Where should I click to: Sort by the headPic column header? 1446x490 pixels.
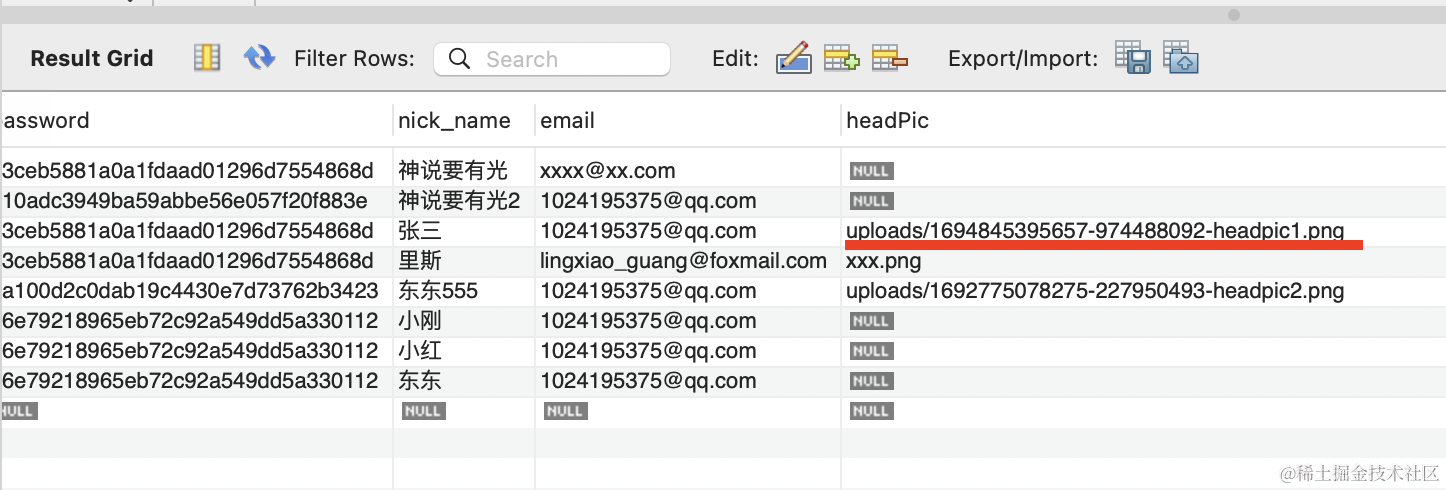(887, 121)
